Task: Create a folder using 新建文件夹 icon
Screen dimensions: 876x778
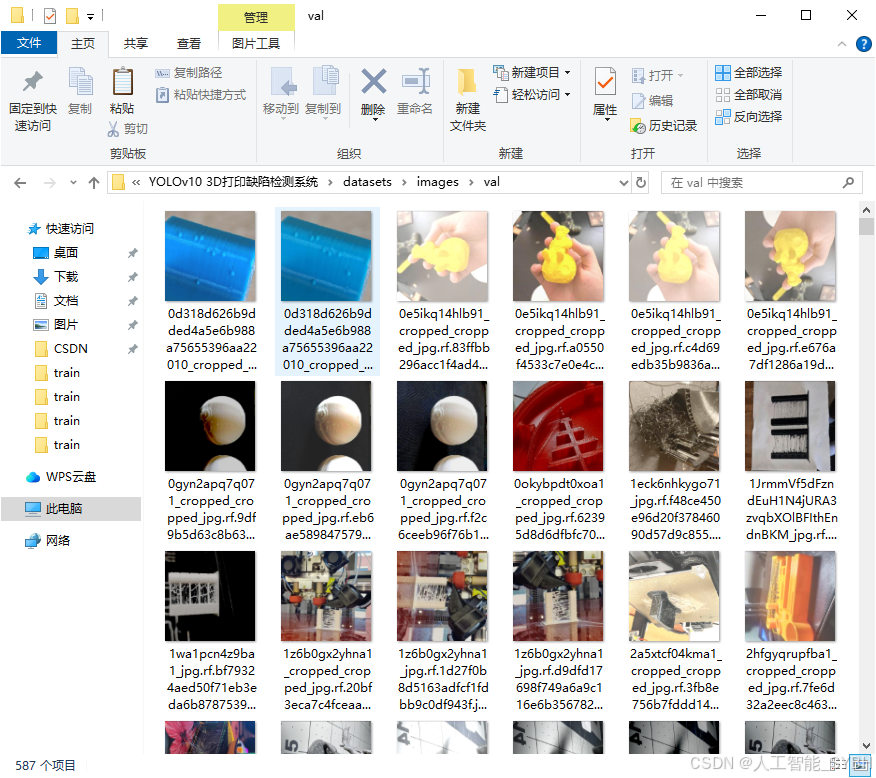Action: [467, 95]
